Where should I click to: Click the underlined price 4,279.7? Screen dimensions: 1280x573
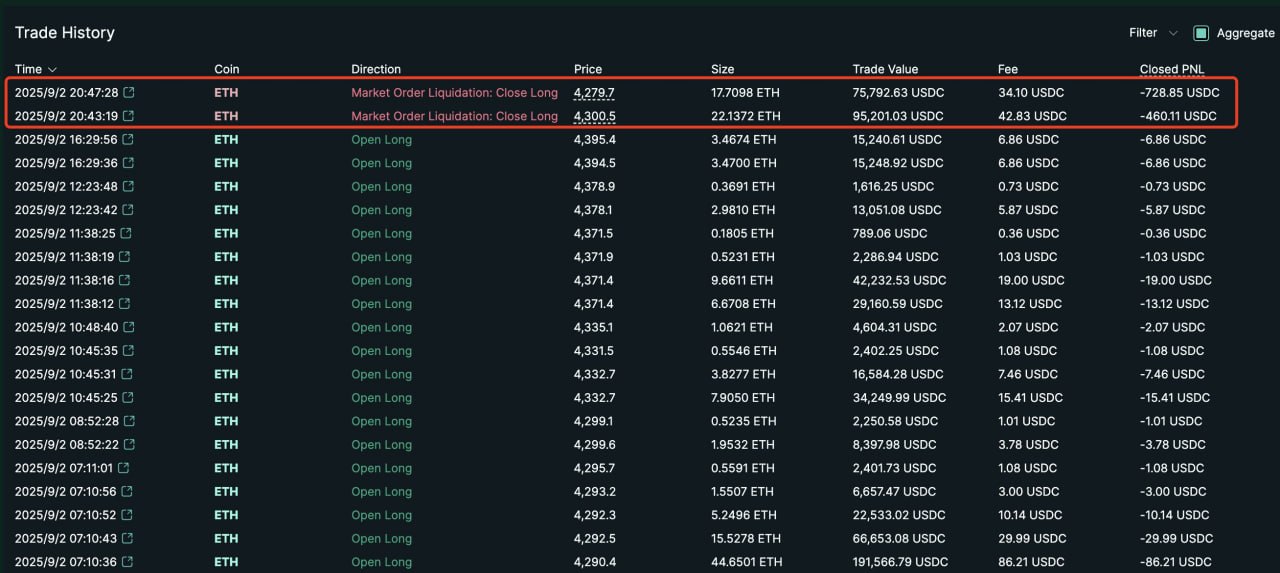tap(594, 93)
